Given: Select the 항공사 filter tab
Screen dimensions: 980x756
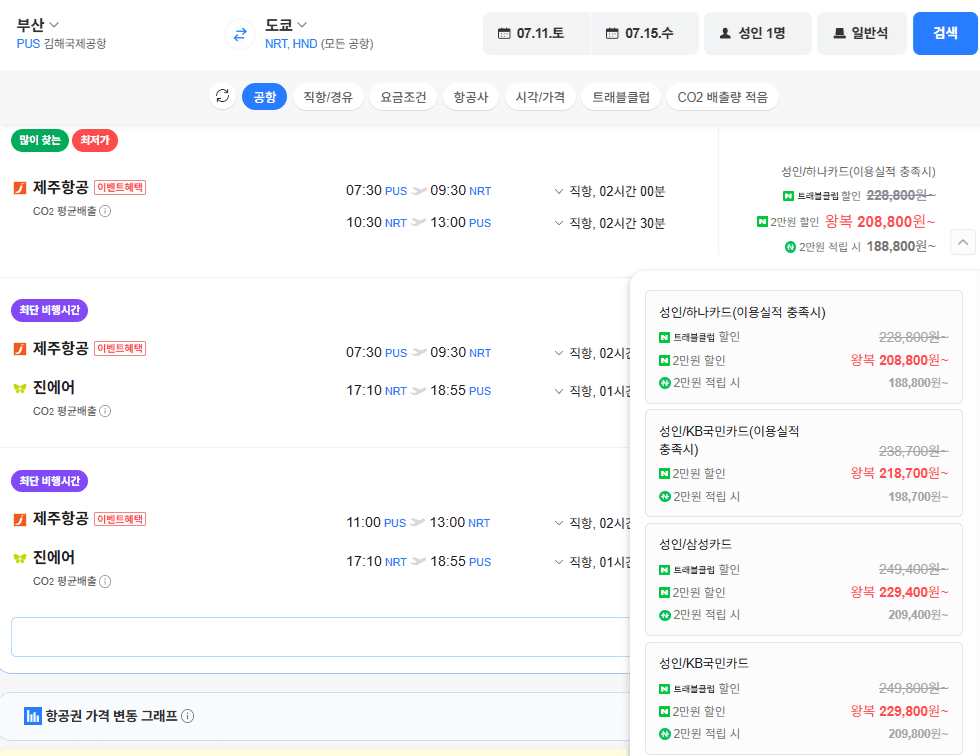Looking at the screenshot, I should click(x=471, y=97).
